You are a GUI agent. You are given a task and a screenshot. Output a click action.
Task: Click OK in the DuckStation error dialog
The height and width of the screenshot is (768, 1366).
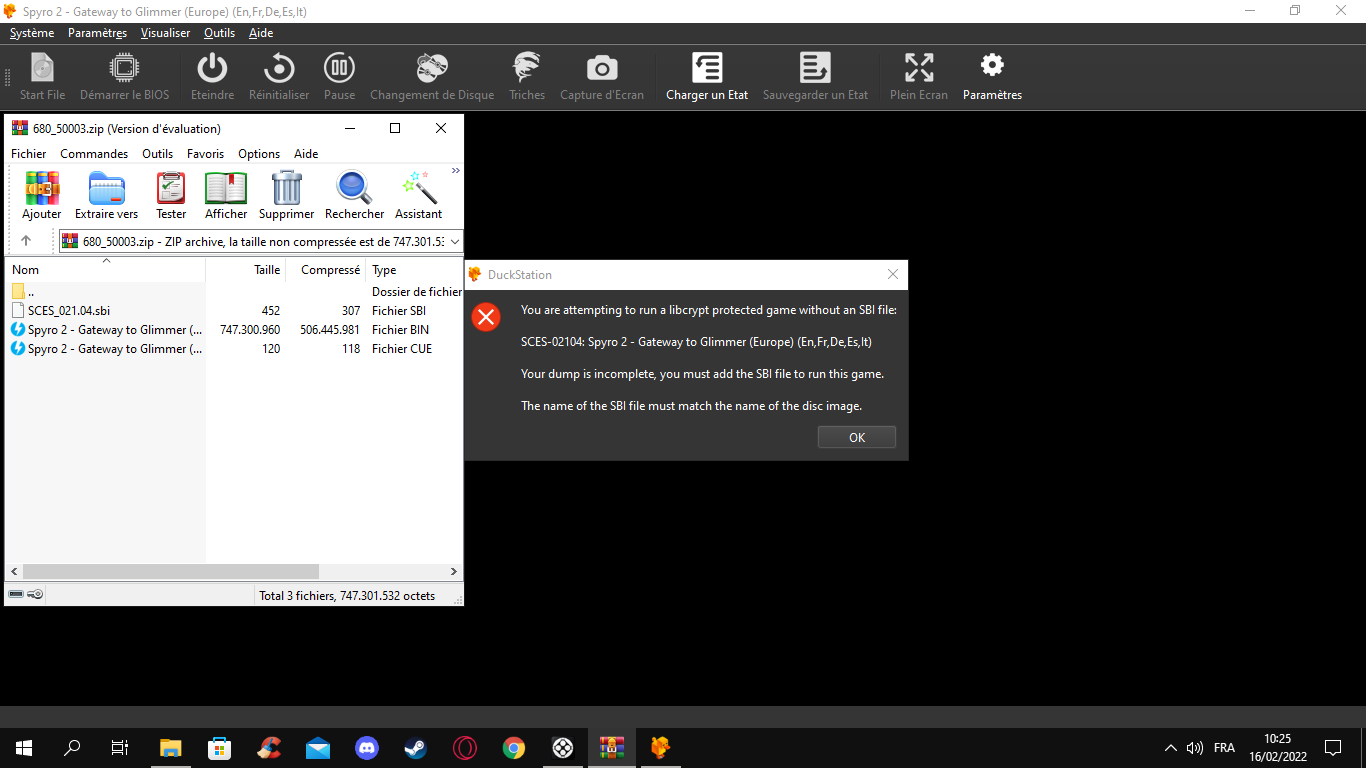point(857,437)
